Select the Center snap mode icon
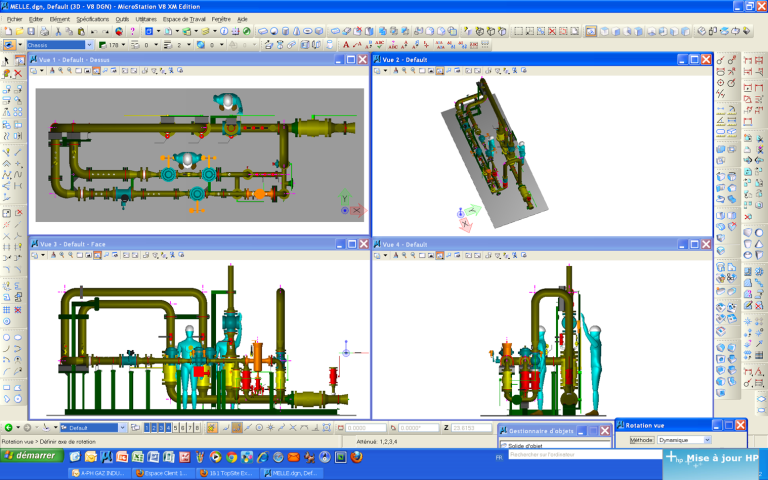Viewport: 768px width, 480px height. click(x=259, y=428)
